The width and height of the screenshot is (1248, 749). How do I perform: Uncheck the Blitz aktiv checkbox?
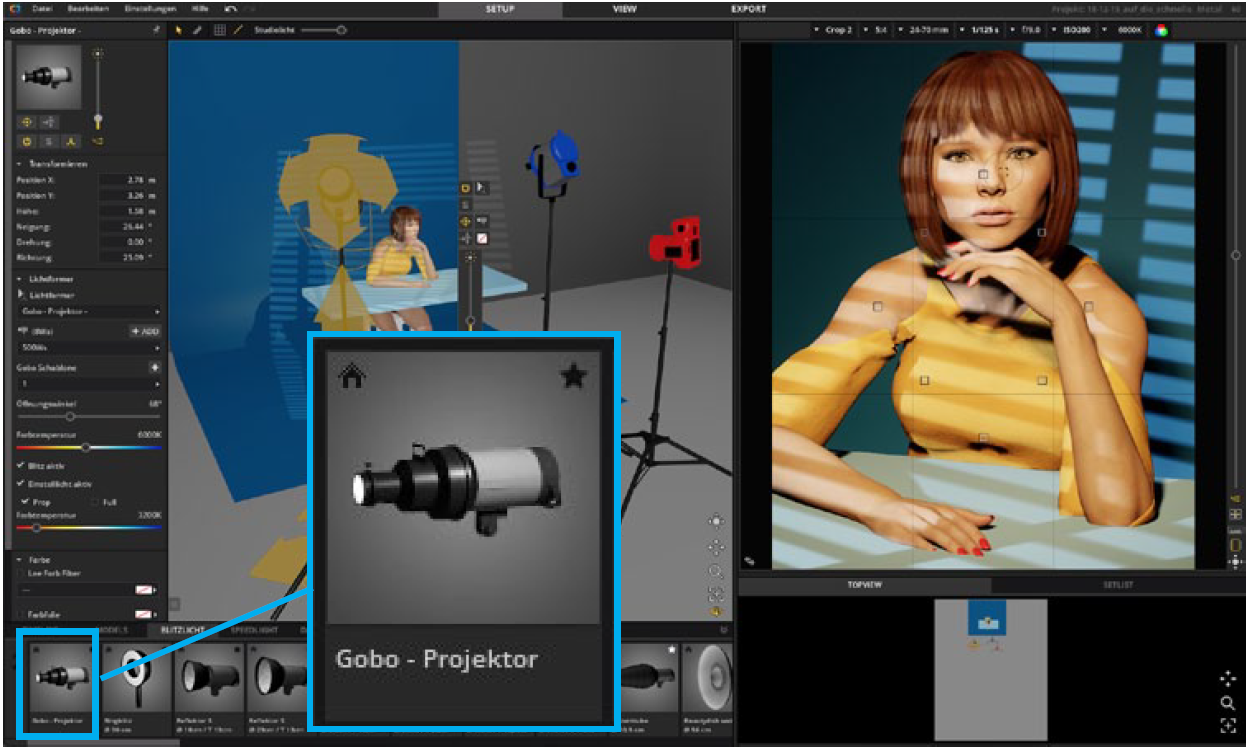tap(22, 466)
